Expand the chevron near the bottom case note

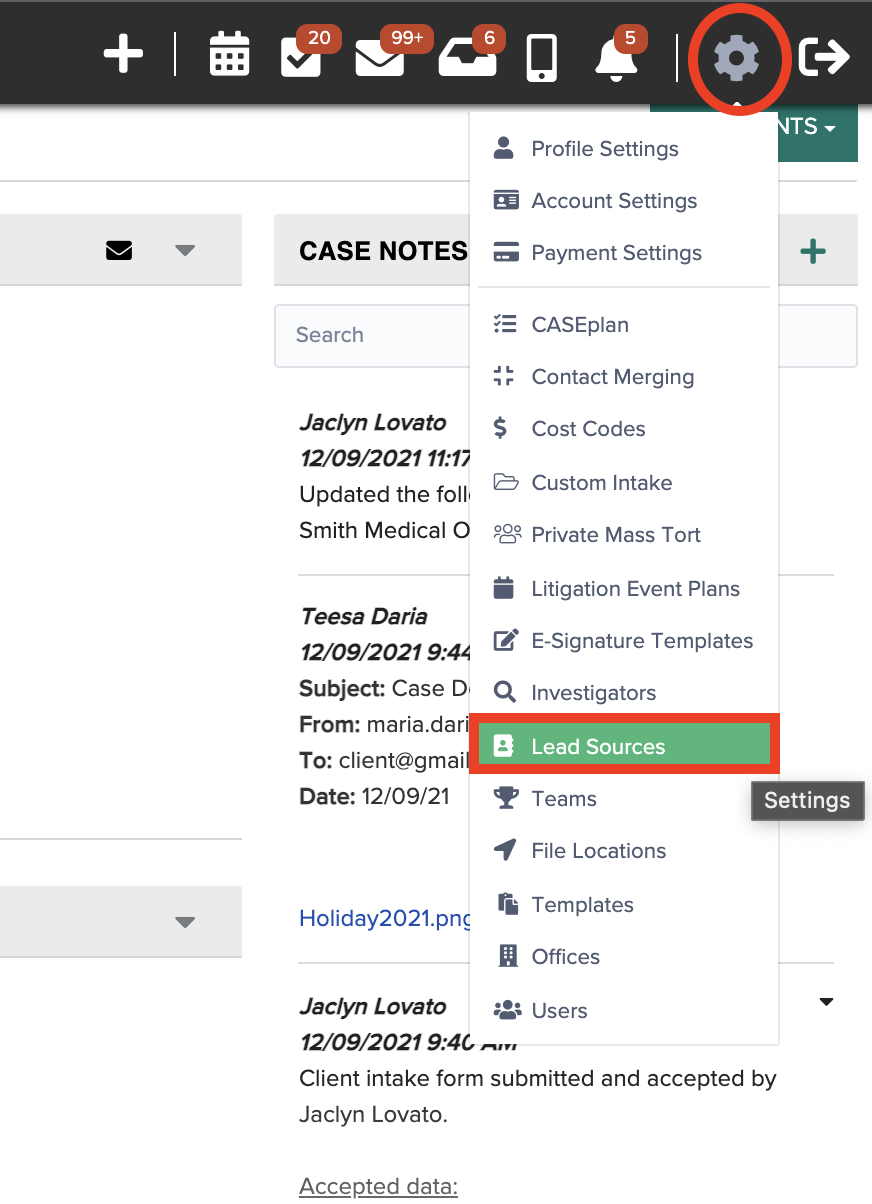826,1001
